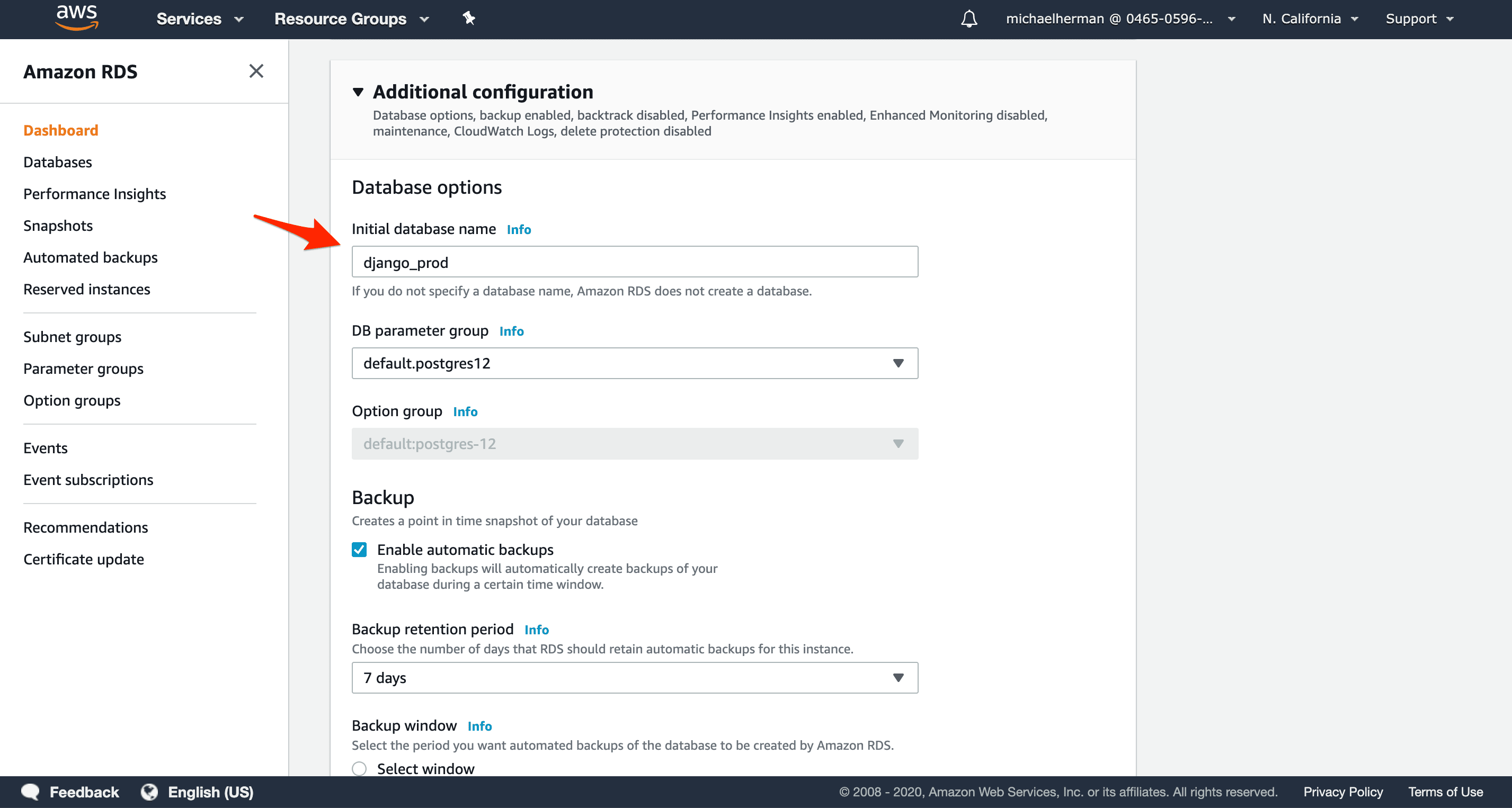Image resolution: width=1512 pixels, height=808 pixels.
Task: Click the Automated backups icon
Action: tap(90, 257)
